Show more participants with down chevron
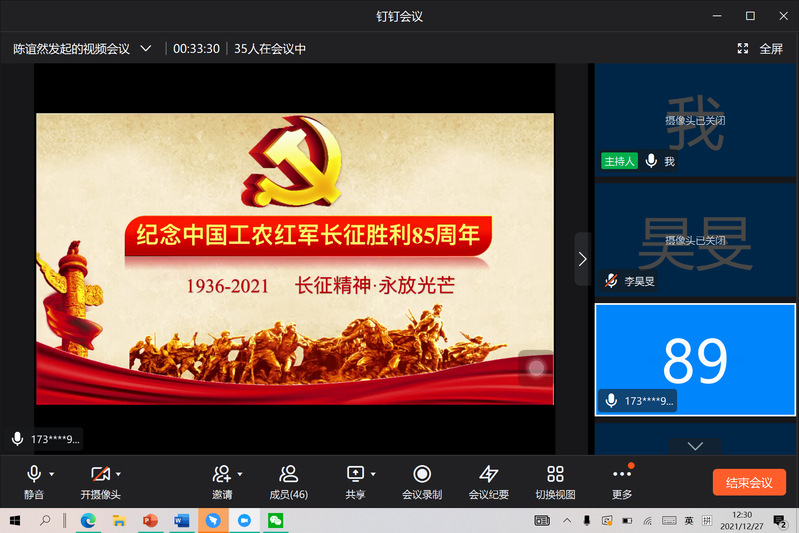The height and width of the screenshot is (533, 799). pos(695,446)
